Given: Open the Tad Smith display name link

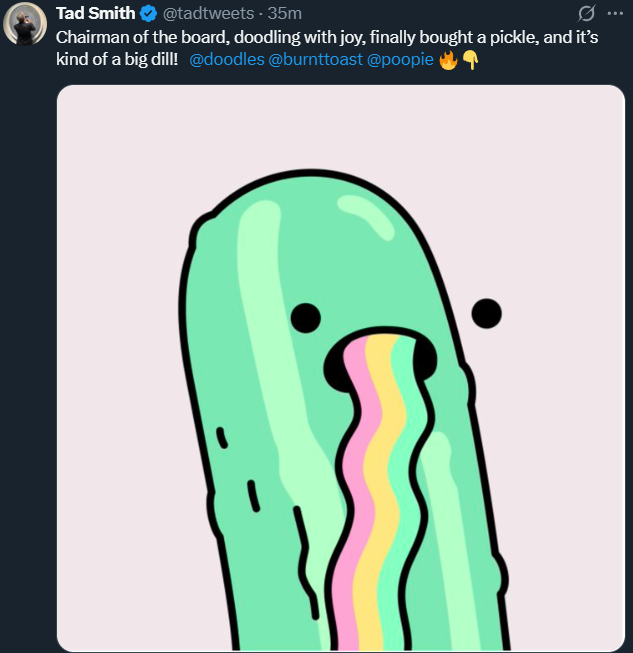Looking at the screenshot, I should coord(95,13).
